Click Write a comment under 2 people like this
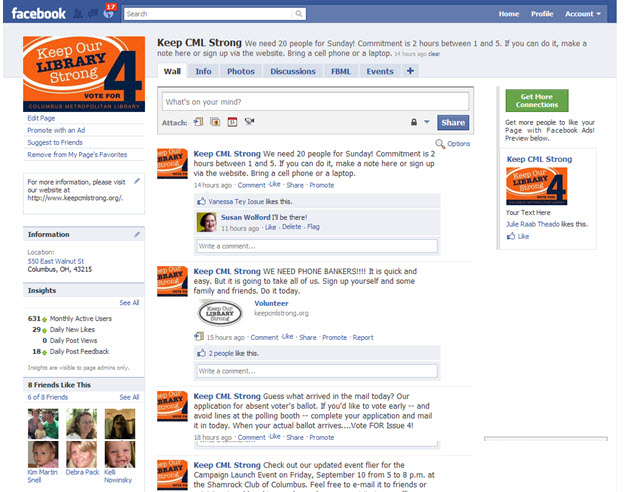 (x=317, y=371)
